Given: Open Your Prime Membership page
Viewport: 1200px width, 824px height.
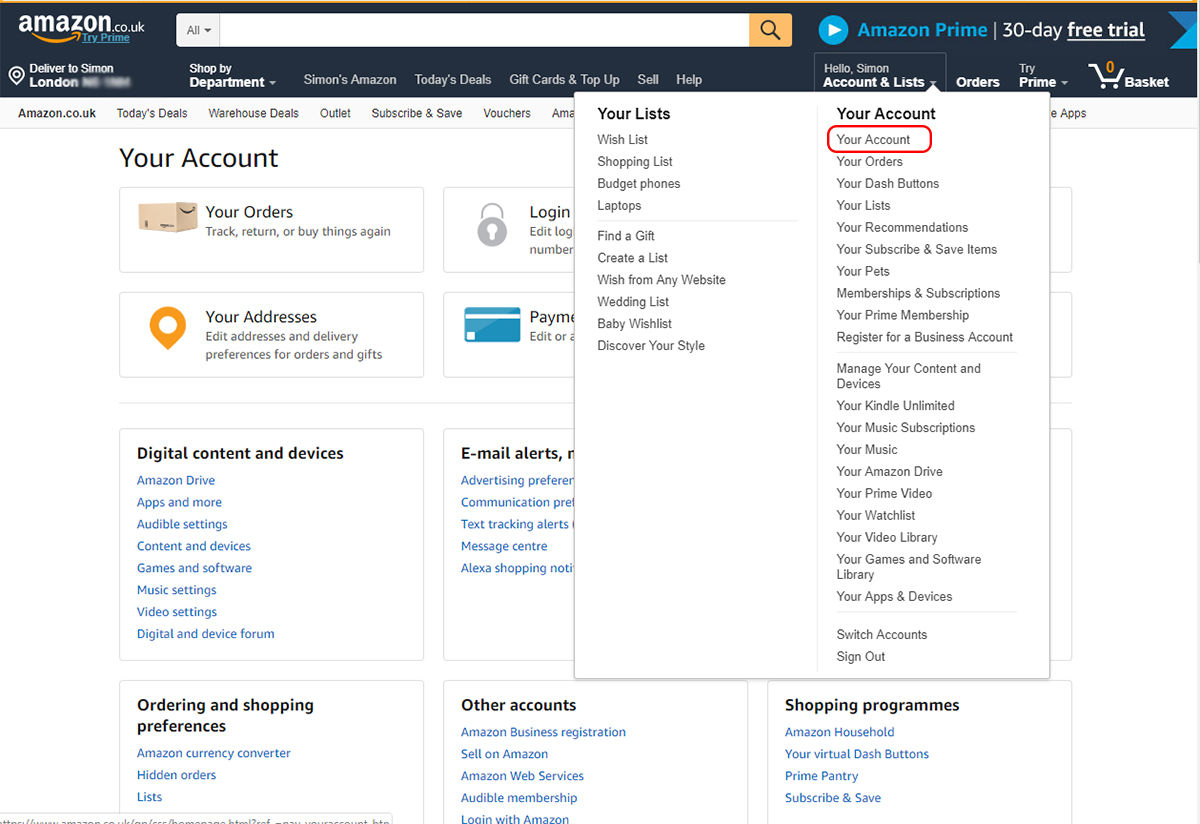Looking at the screenshot, I should 903,315.
